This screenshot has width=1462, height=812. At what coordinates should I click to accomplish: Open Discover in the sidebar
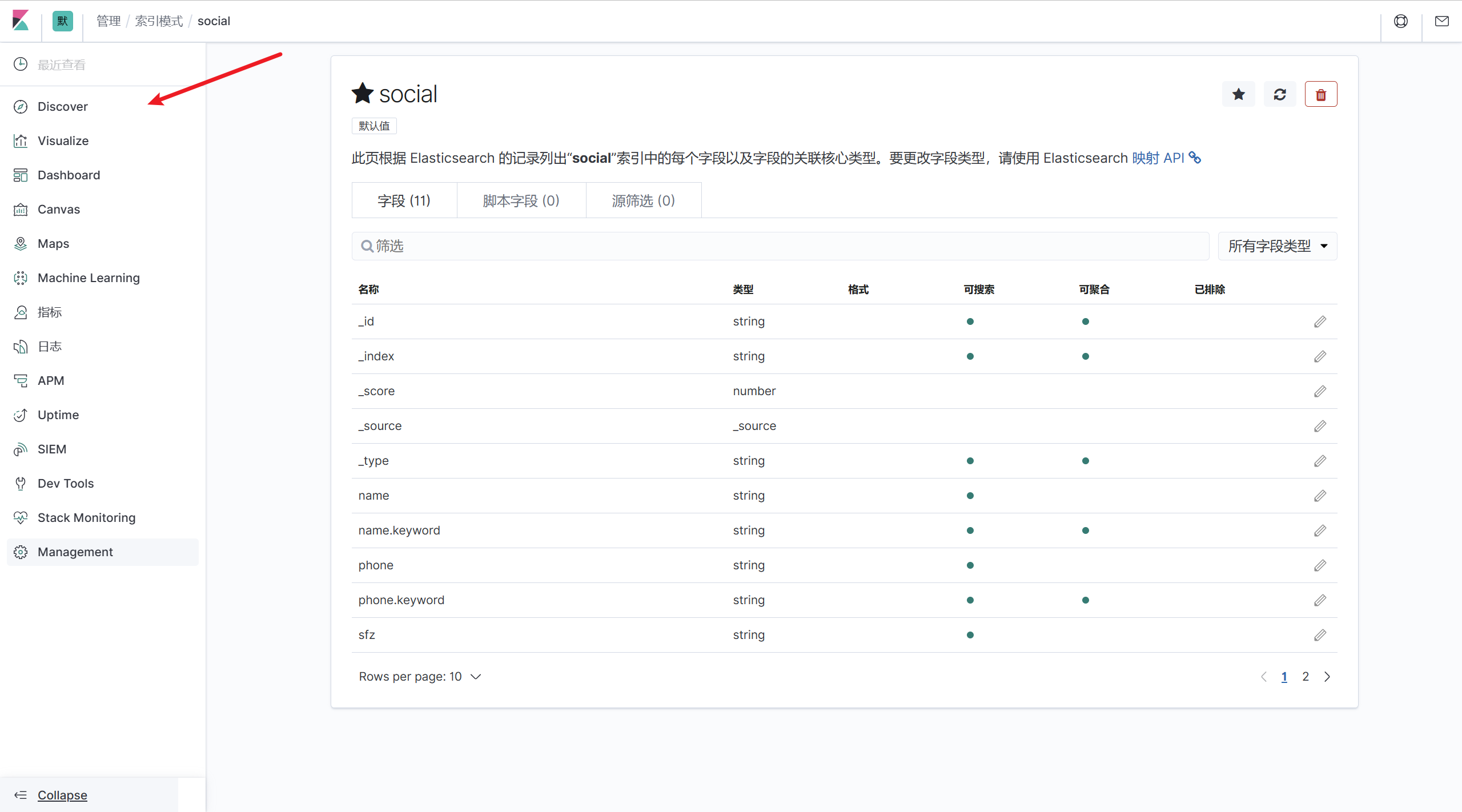(62, 107)
